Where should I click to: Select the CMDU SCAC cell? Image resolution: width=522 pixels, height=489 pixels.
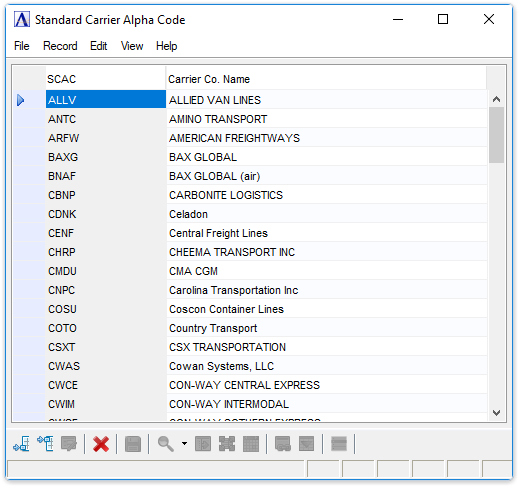point(106,271)
